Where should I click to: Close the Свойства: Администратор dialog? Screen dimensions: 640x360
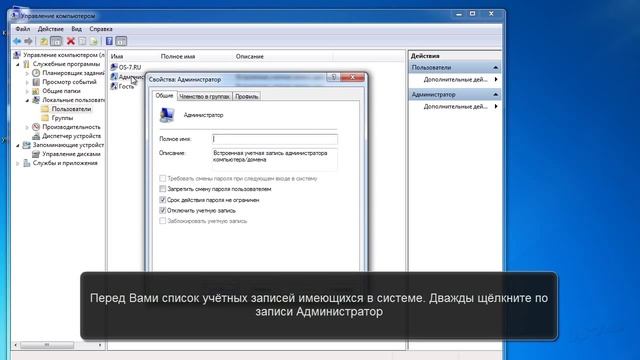[x=352, y=77]
